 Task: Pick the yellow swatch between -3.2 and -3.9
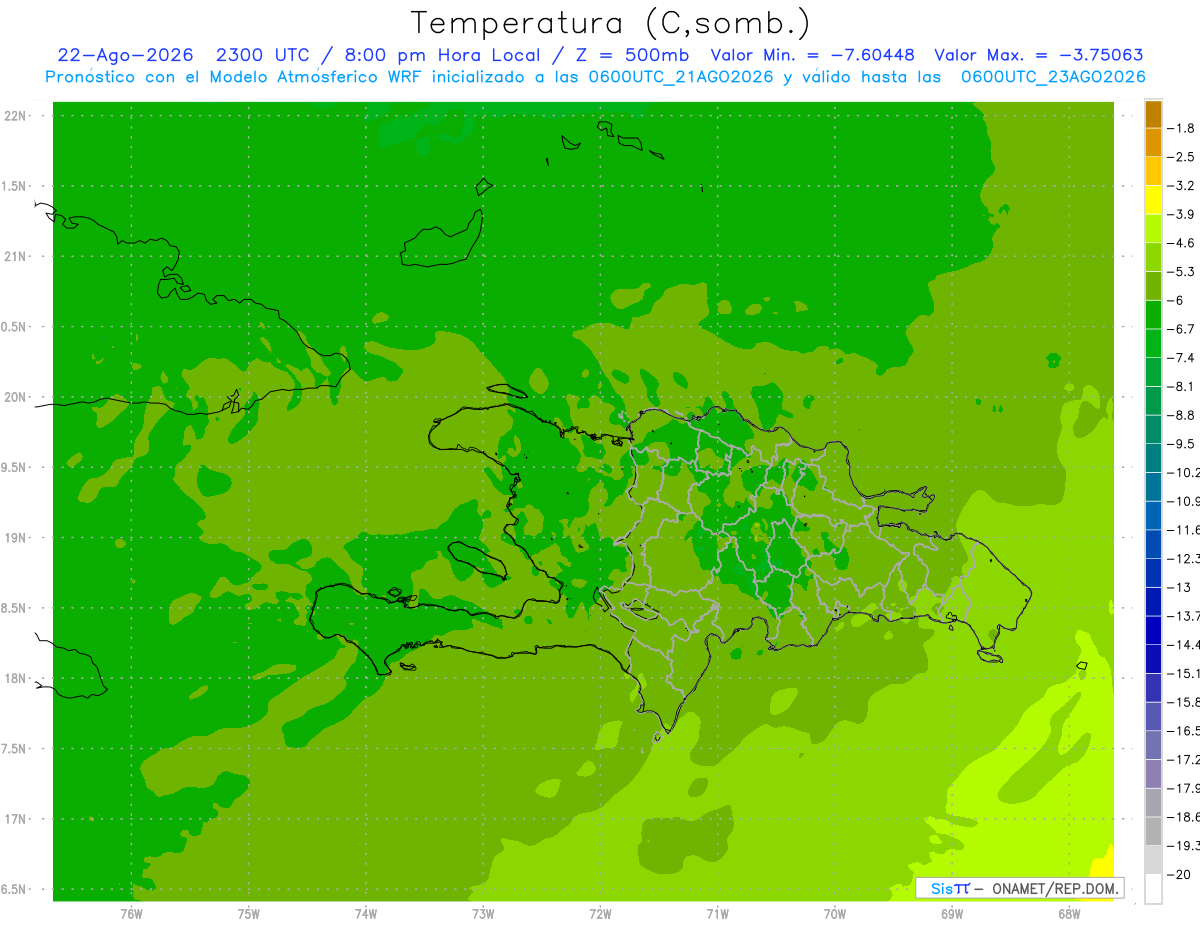(1153, 200)
